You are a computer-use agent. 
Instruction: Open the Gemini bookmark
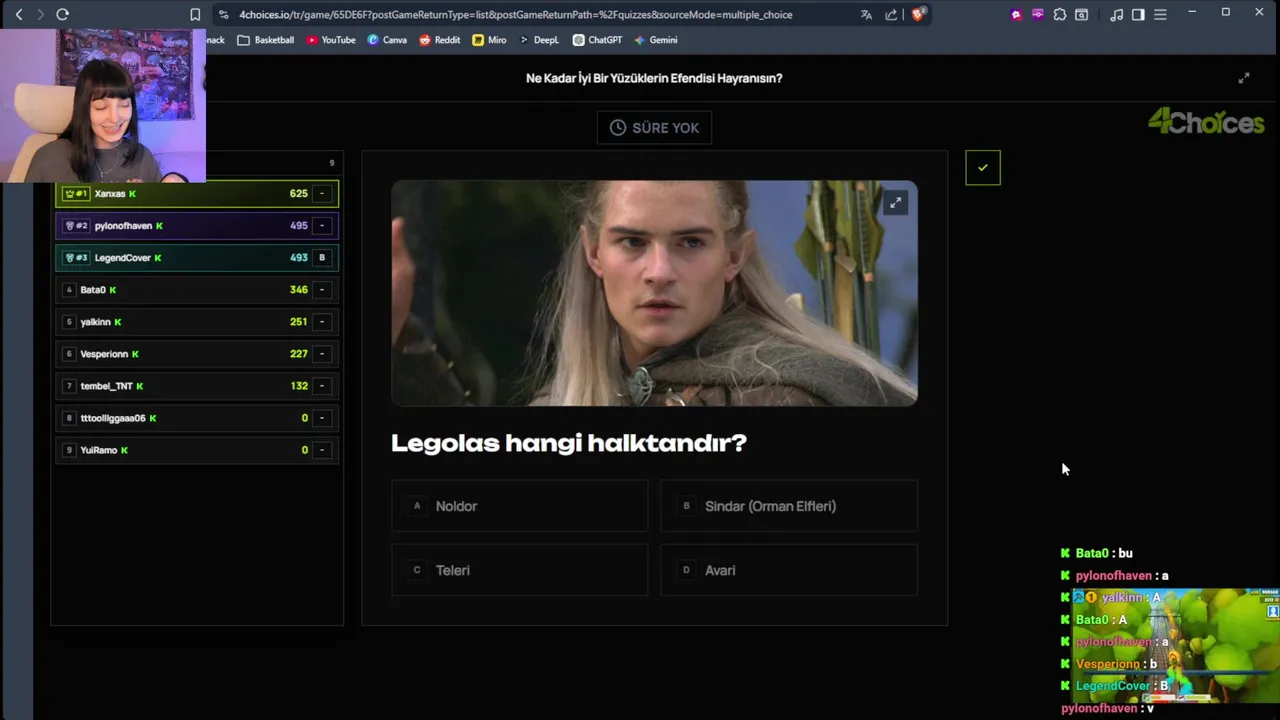[x=655, y=40]
